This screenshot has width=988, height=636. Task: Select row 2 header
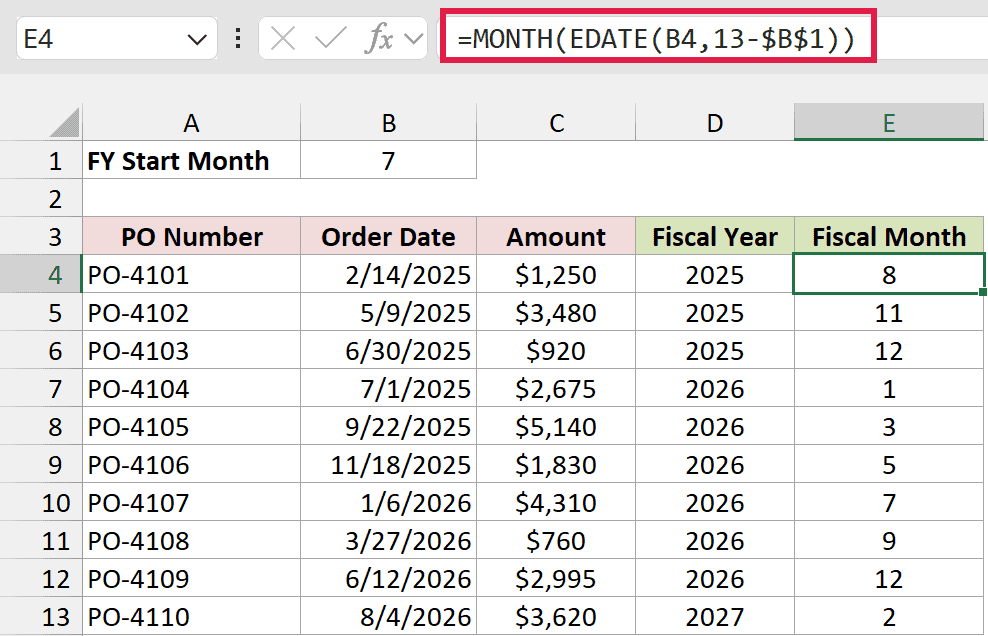(x=41, y=199)
